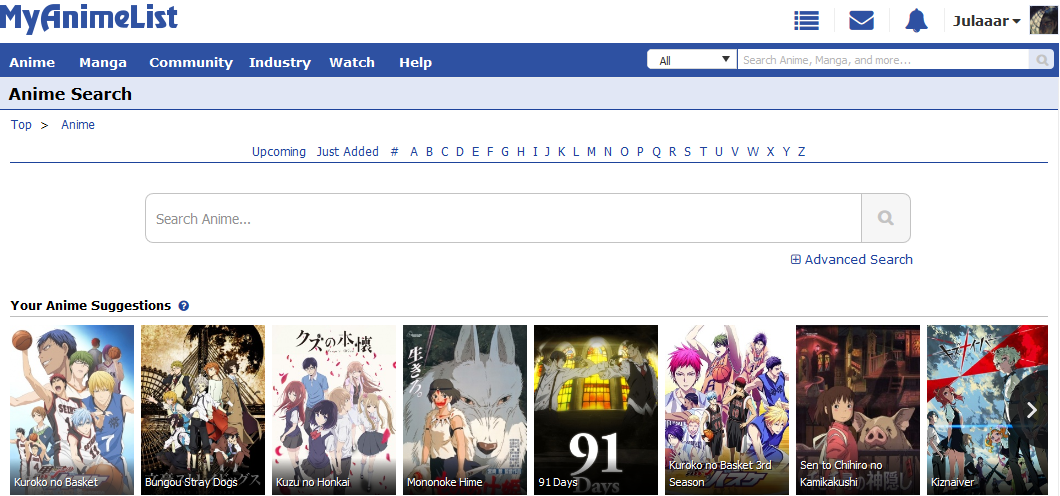Click the header search magnifier button
The height and width of the screenshot is (496, 1060).
click(1041, 60)
